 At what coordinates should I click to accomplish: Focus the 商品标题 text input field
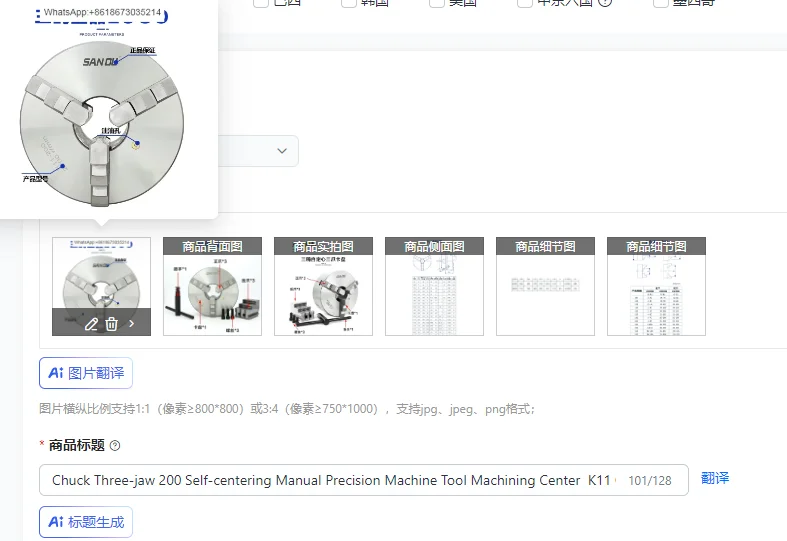pyautogui.click(x=364, y=480)
